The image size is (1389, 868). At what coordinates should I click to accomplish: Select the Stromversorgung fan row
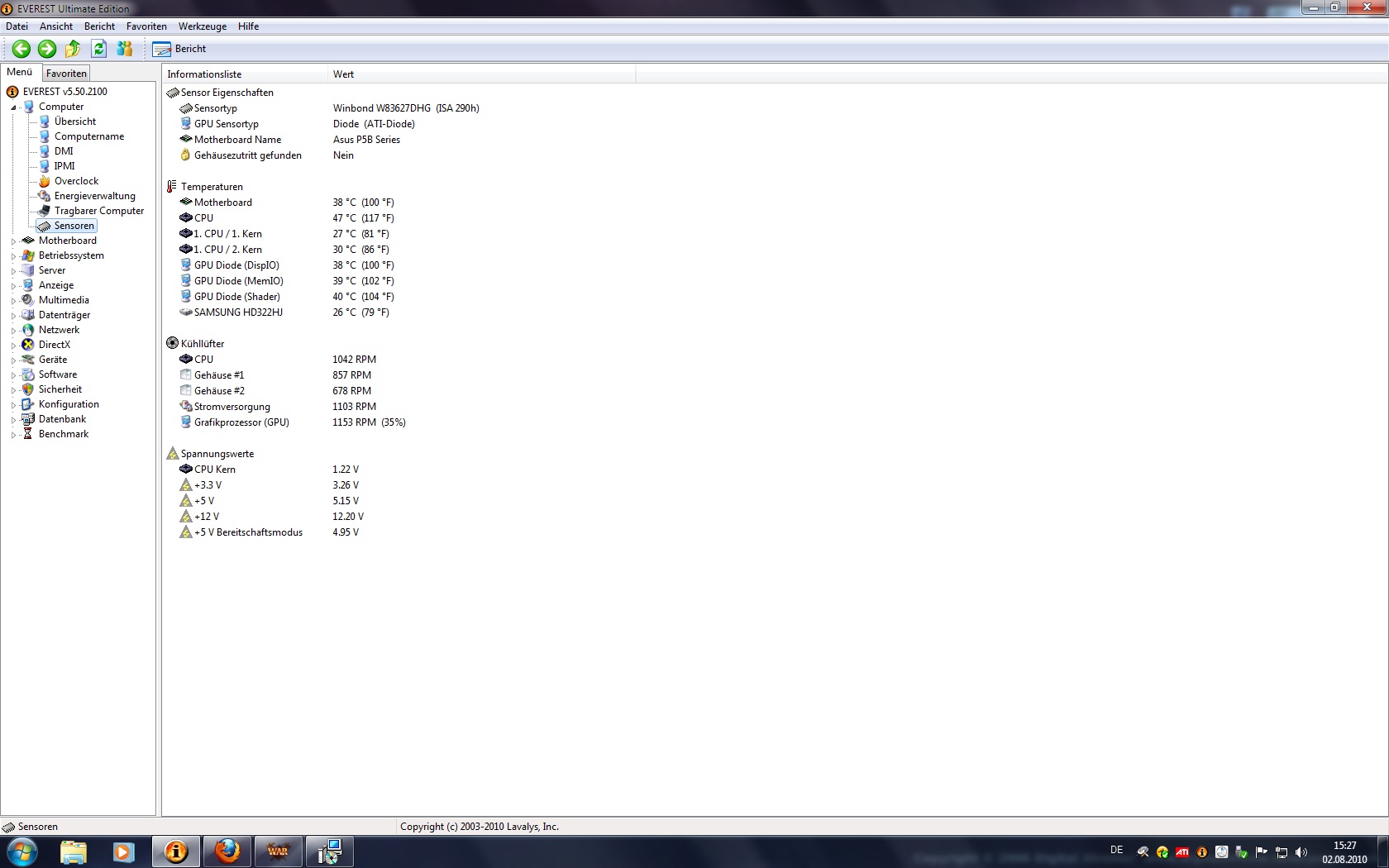click(x=279, y=407)
